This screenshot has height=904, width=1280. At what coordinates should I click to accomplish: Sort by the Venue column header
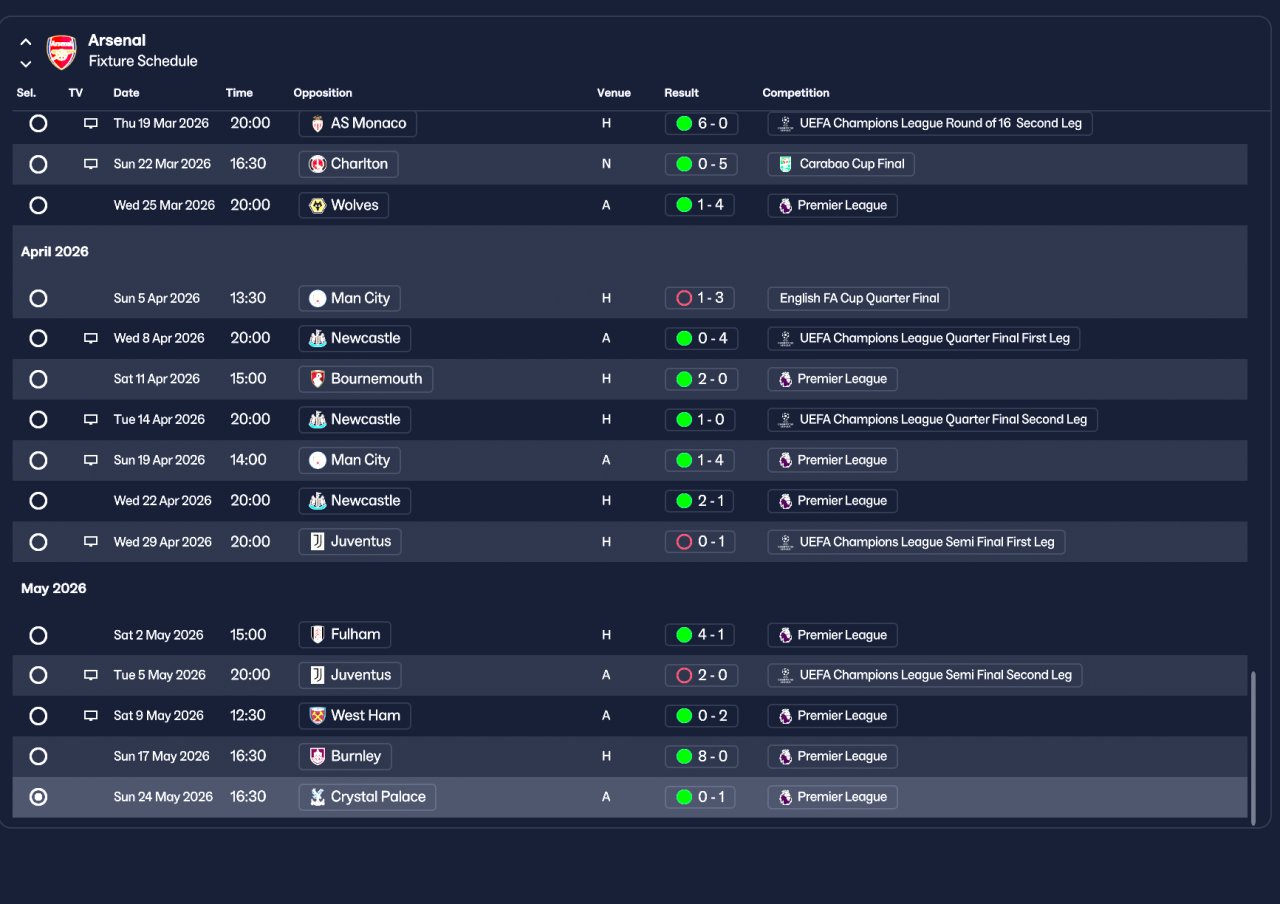point(614,93)
